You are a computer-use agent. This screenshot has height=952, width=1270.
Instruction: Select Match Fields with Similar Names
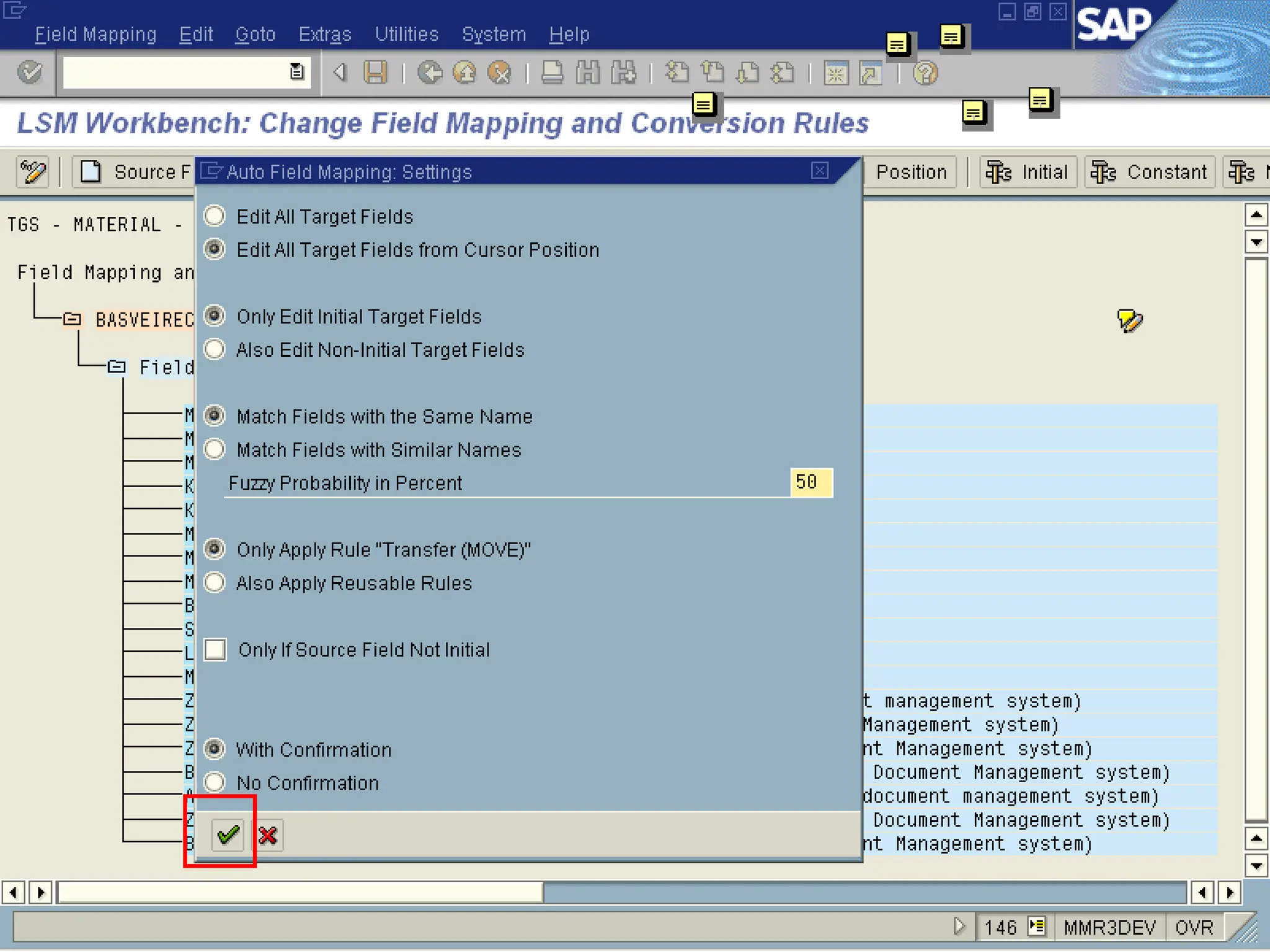click(215, 449)
